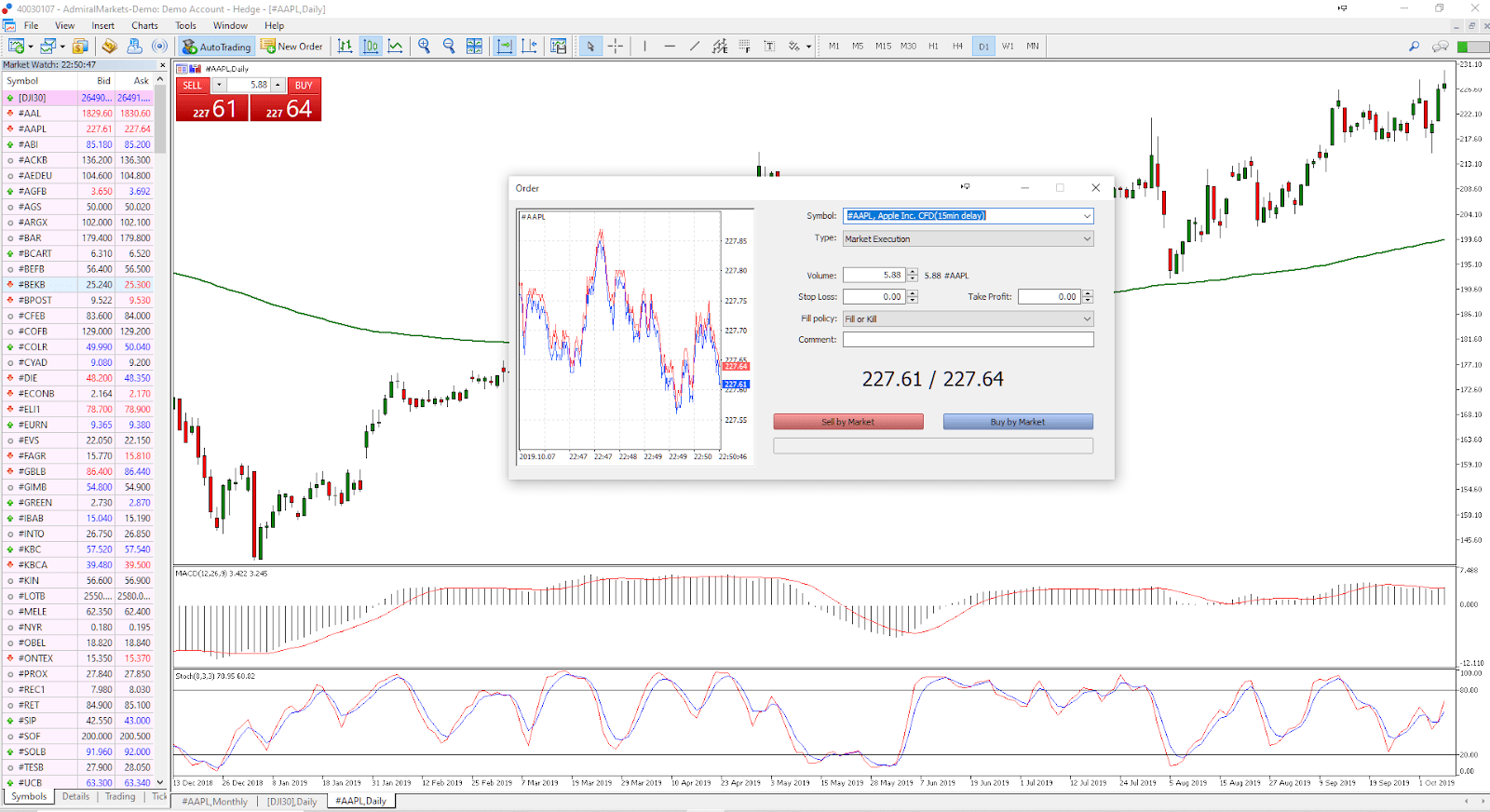Open the search magnifier in toolbar
Screen dimensions: 1490x812
(x=1414, y=46)
